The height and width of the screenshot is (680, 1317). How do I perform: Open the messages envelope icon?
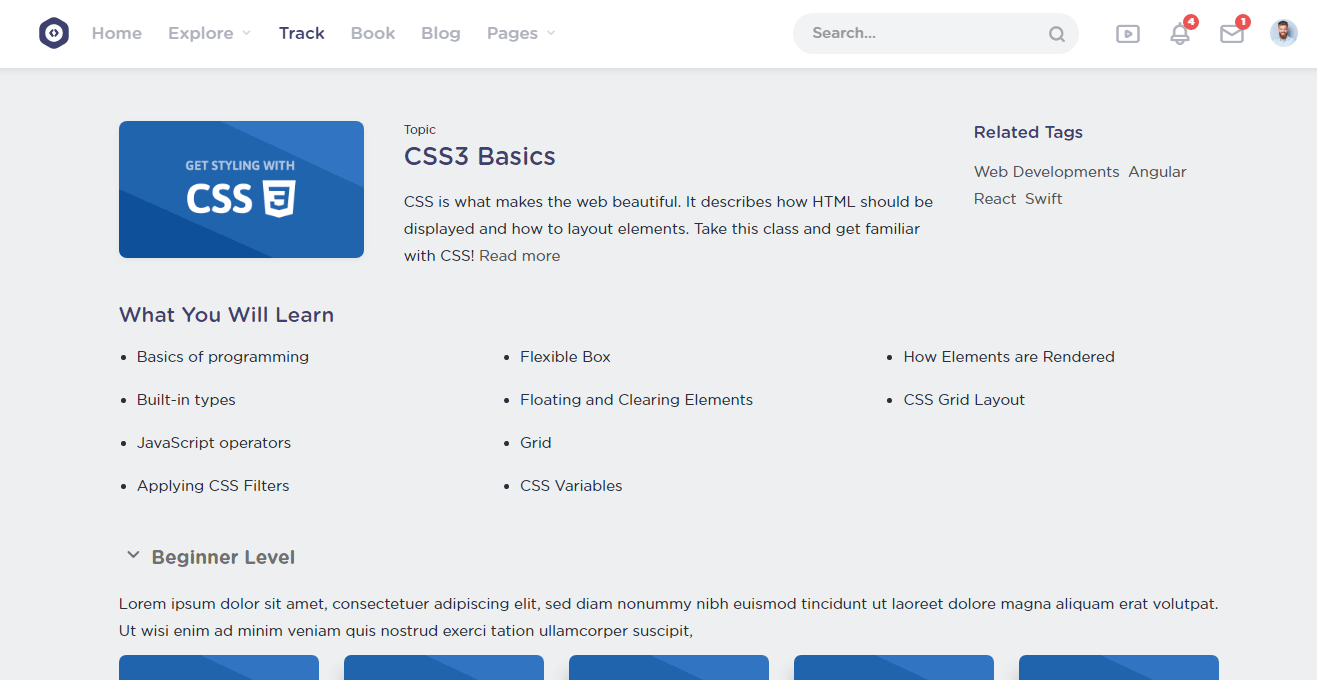[x=1232, y=34]
